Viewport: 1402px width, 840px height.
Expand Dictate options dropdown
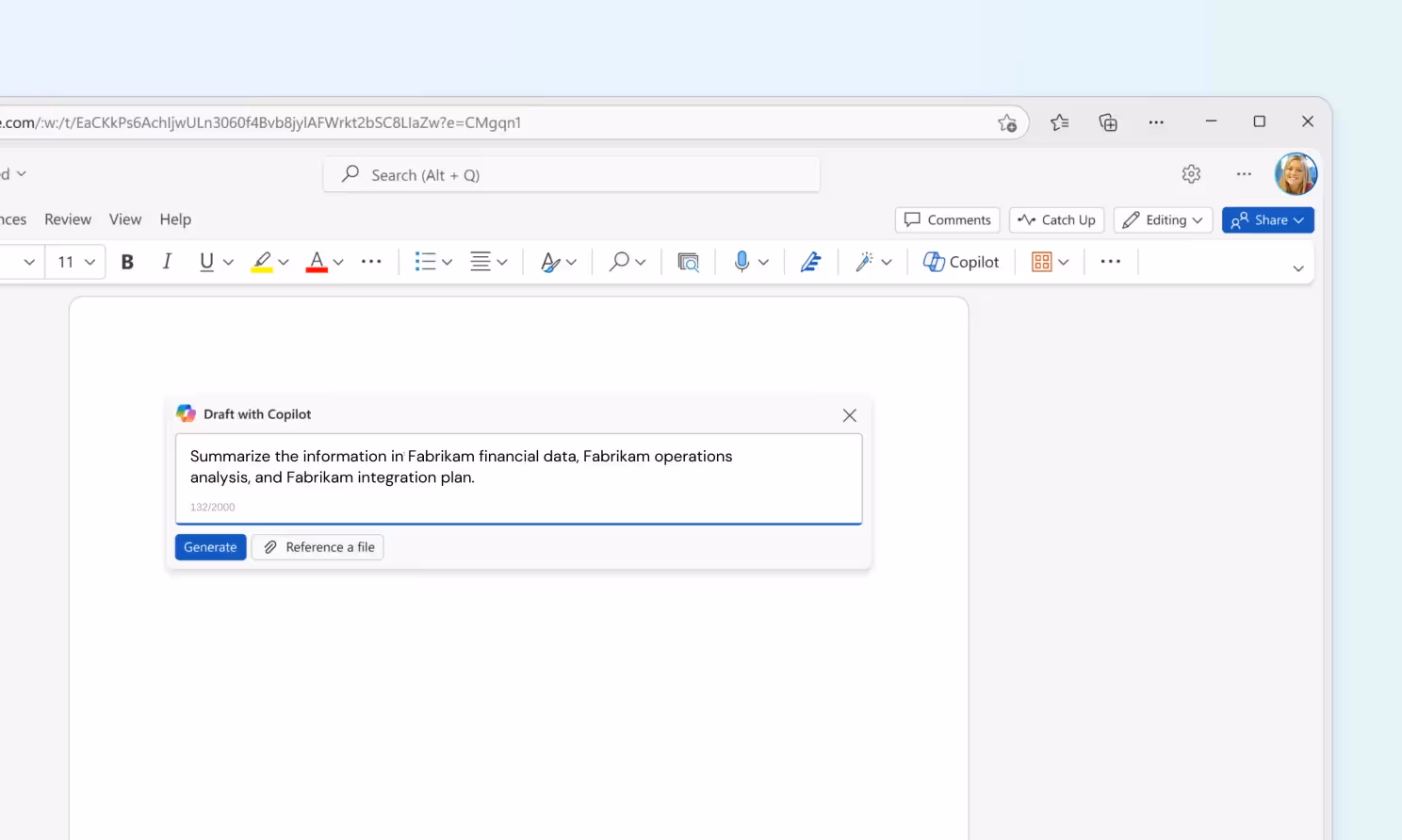point(763,262)
